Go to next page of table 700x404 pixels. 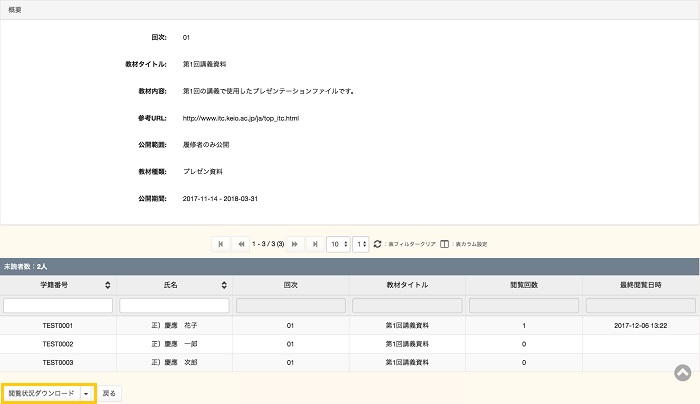[x=295, y=243]
